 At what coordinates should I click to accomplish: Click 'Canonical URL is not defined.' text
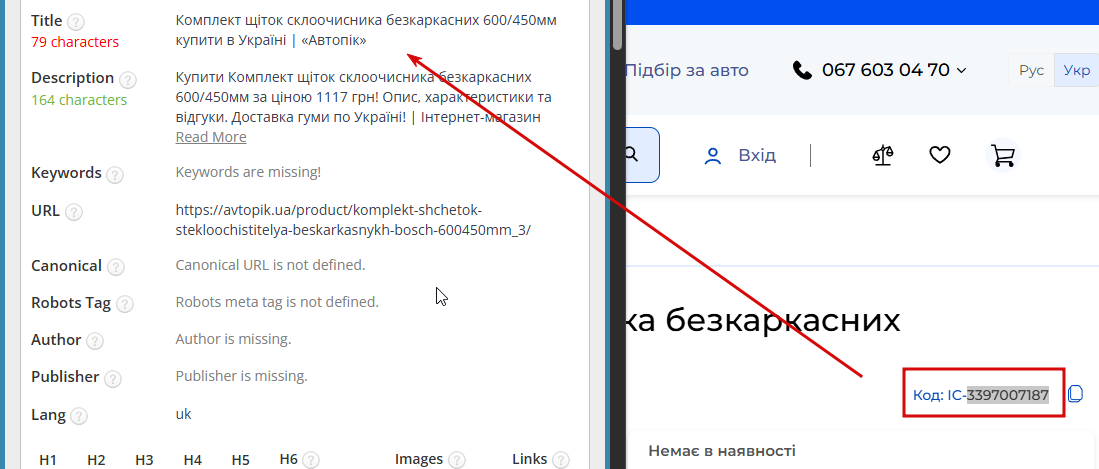(270, 266)
